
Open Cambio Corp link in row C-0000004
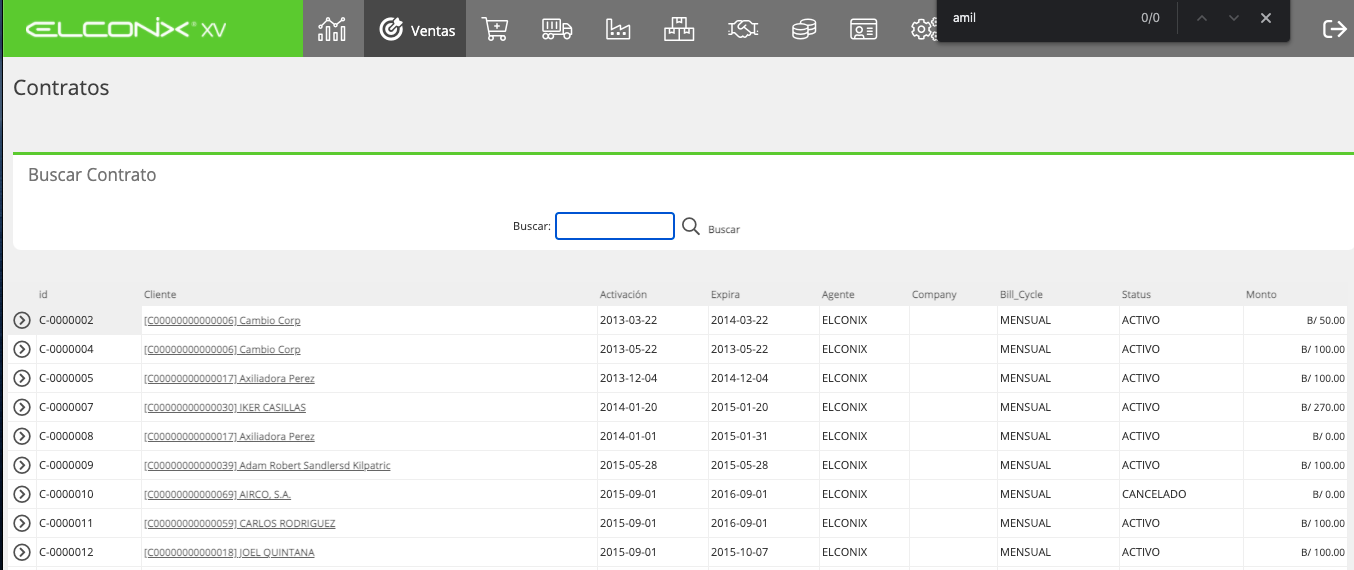(222, 350)
